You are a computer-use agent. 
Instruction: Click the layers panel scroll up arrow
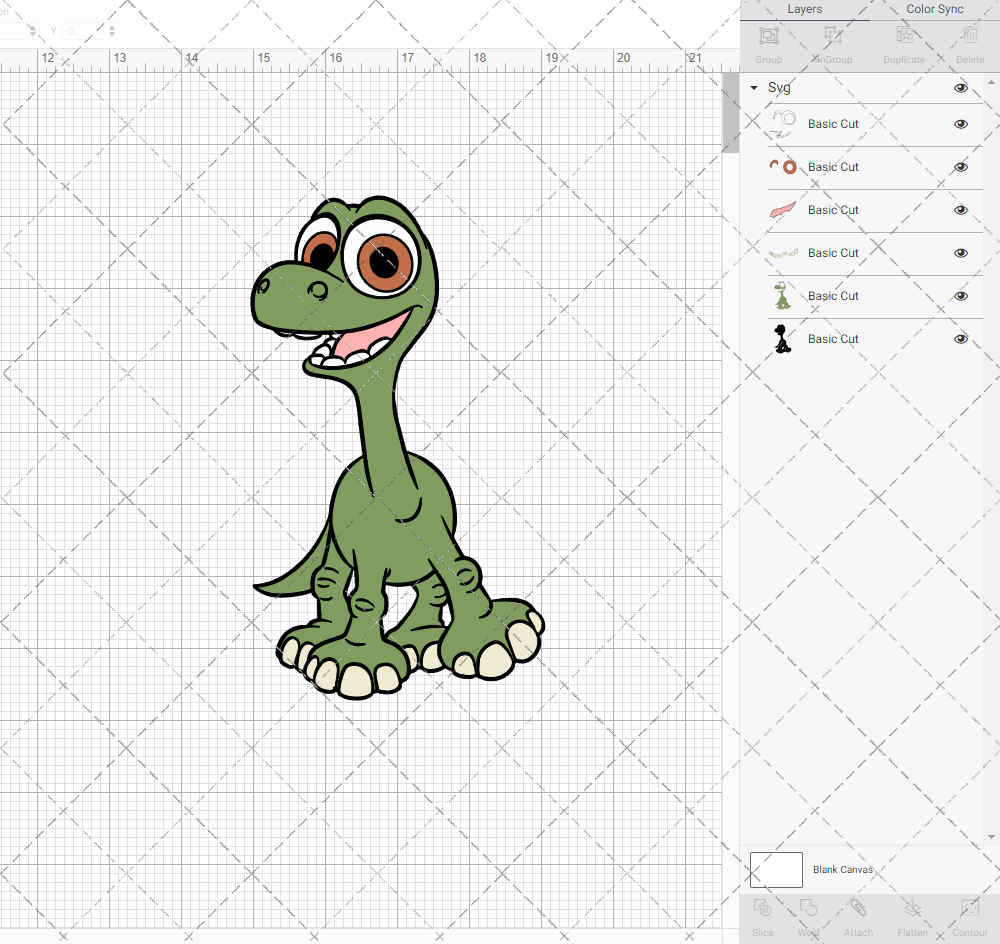coord(990,83)
